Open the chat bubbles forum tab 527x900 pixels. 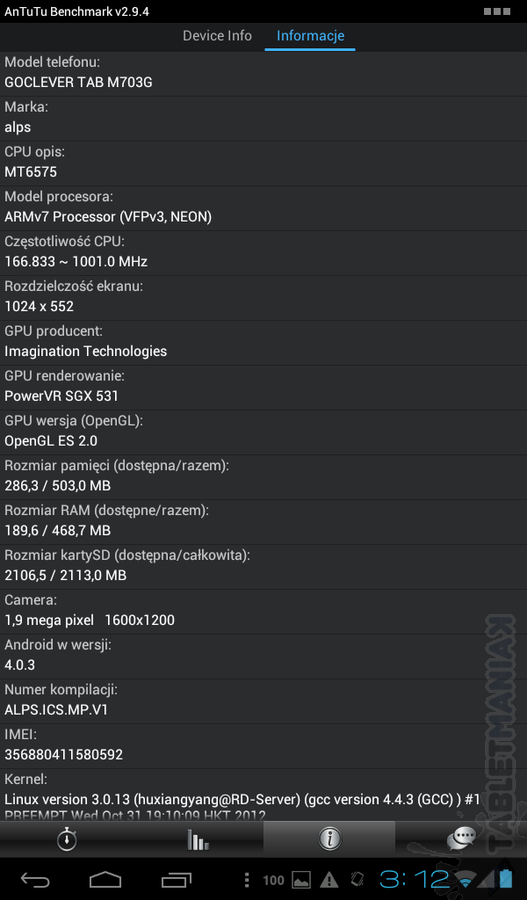(461, 839)
